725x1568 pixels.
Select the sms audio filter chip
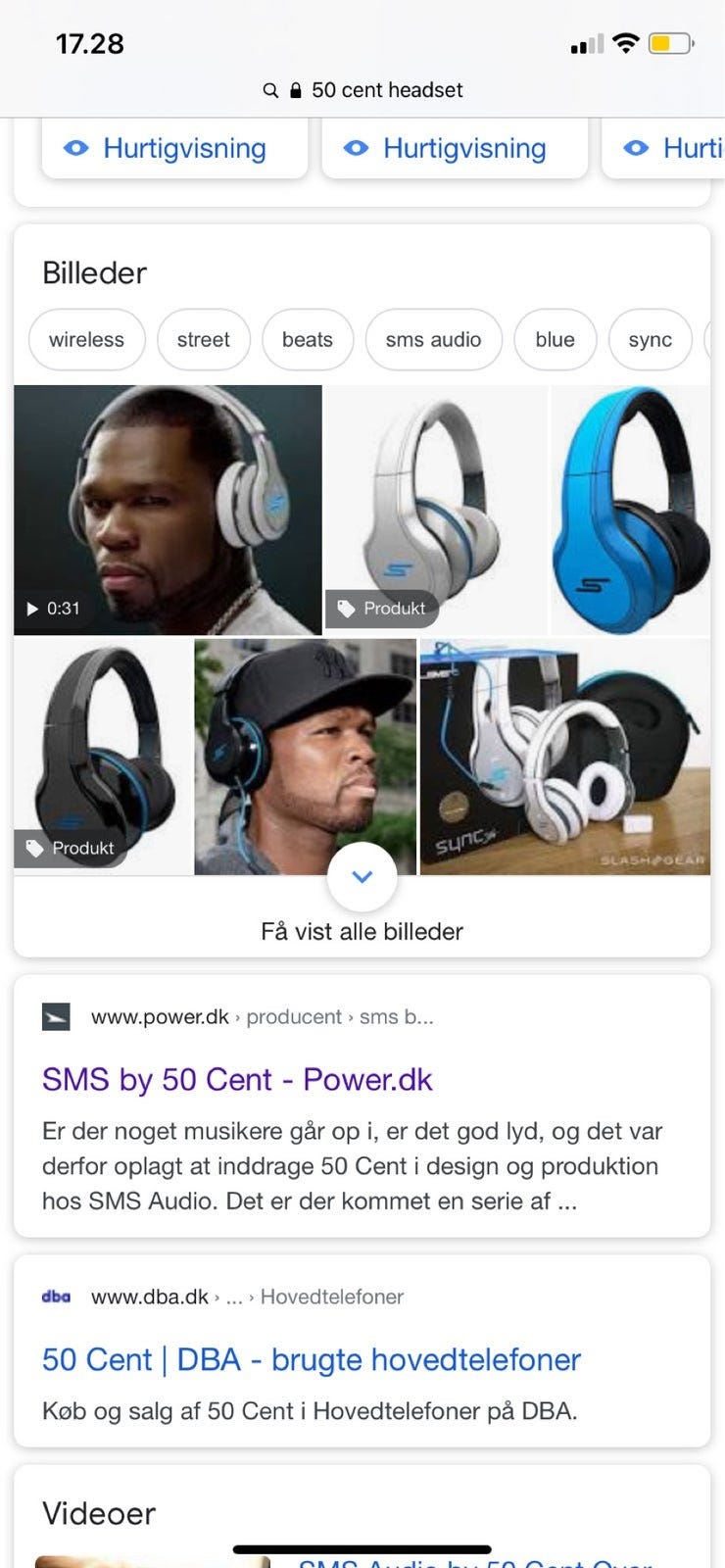434,339
